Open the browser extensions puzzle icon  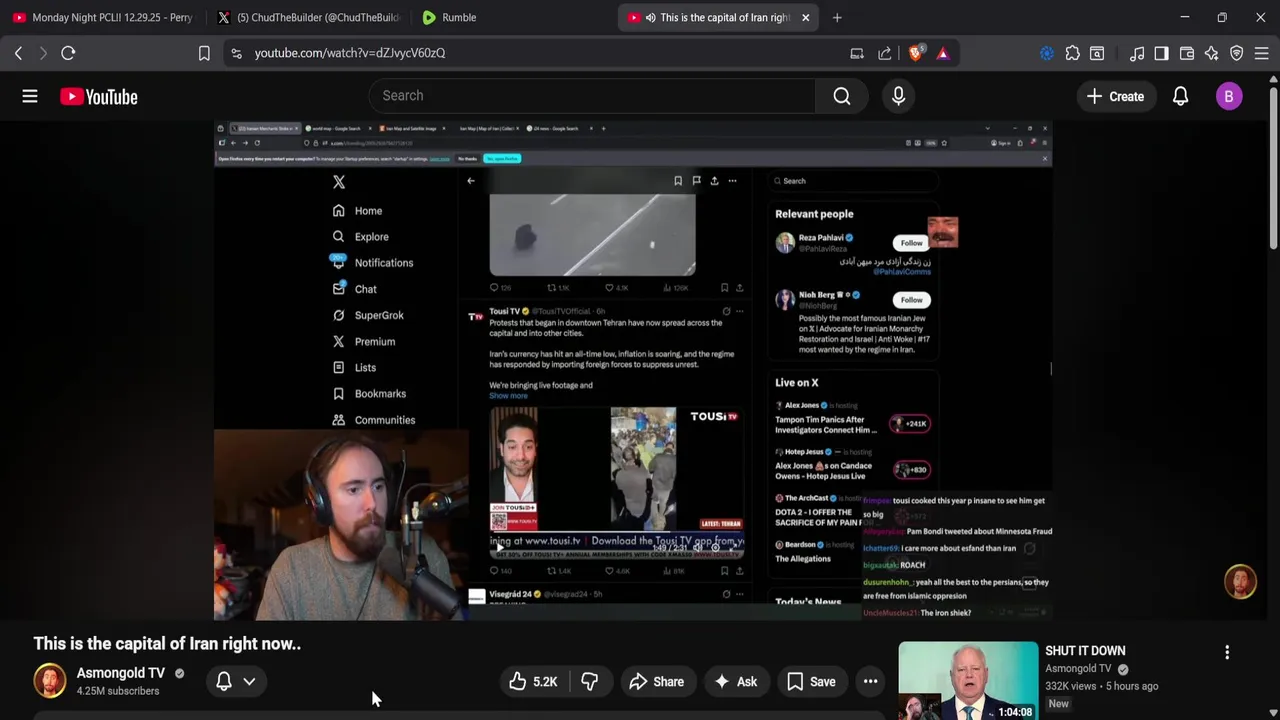[1073, 53]
